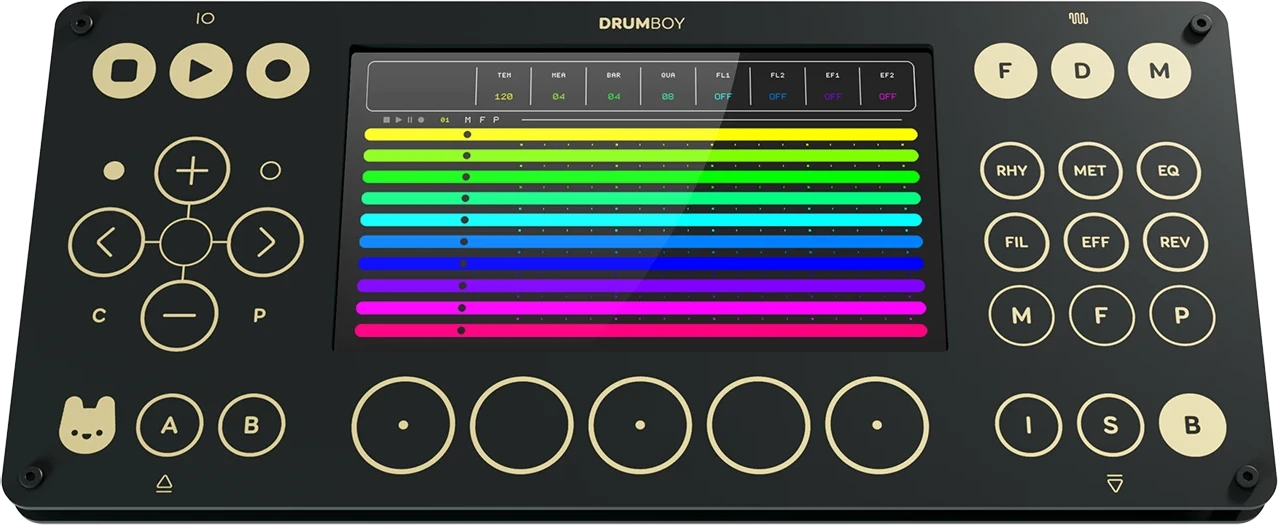The width and height of the screenshot is (1278, 525).
Task: Start playback with the large Play button
Action: click(x=201, y=70)
